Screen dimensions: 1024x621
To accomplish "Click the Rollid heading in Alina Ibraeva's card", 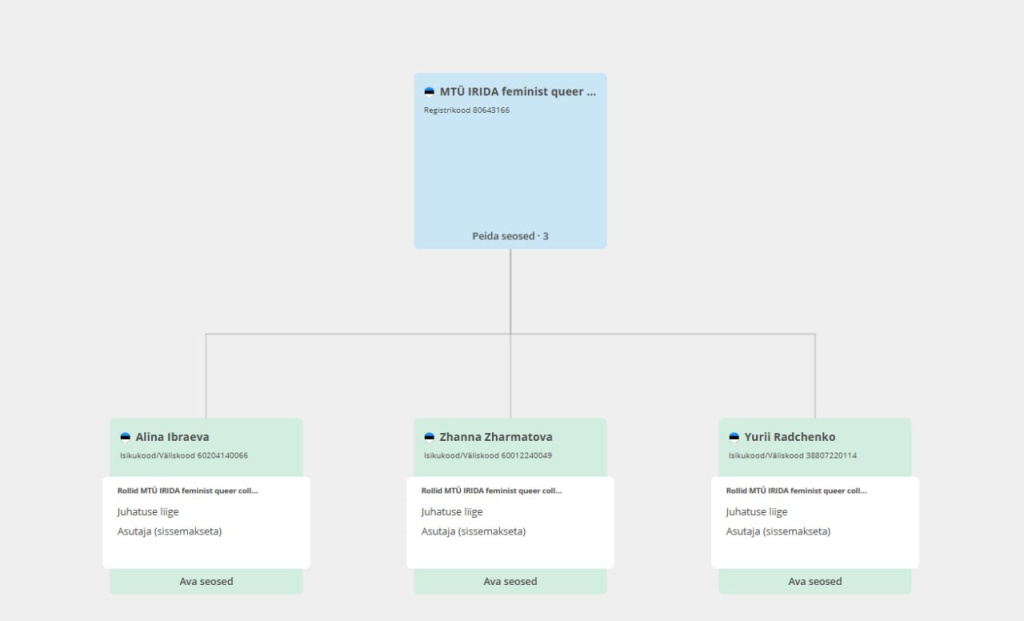I will click(188, 491).
